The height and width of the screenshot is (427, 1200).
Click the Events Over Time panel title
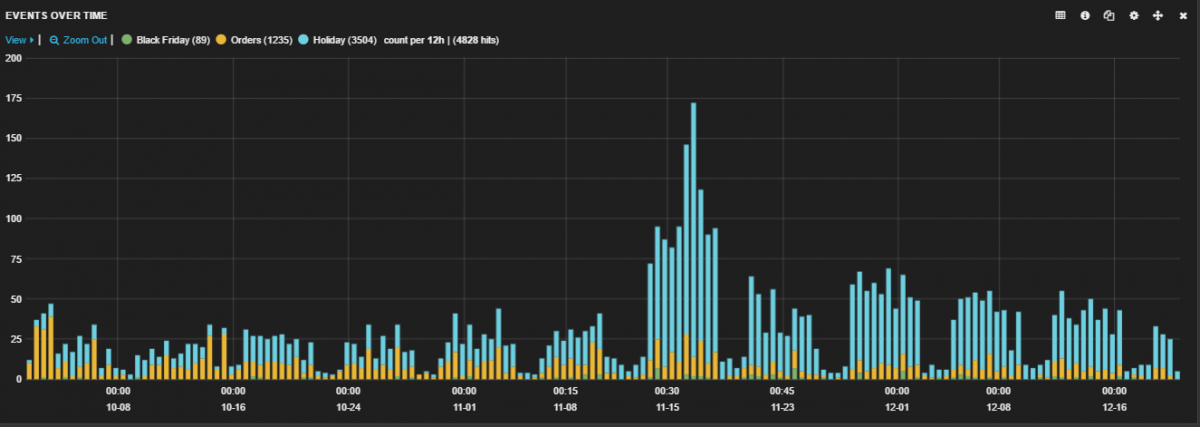(x=57, y=16)
